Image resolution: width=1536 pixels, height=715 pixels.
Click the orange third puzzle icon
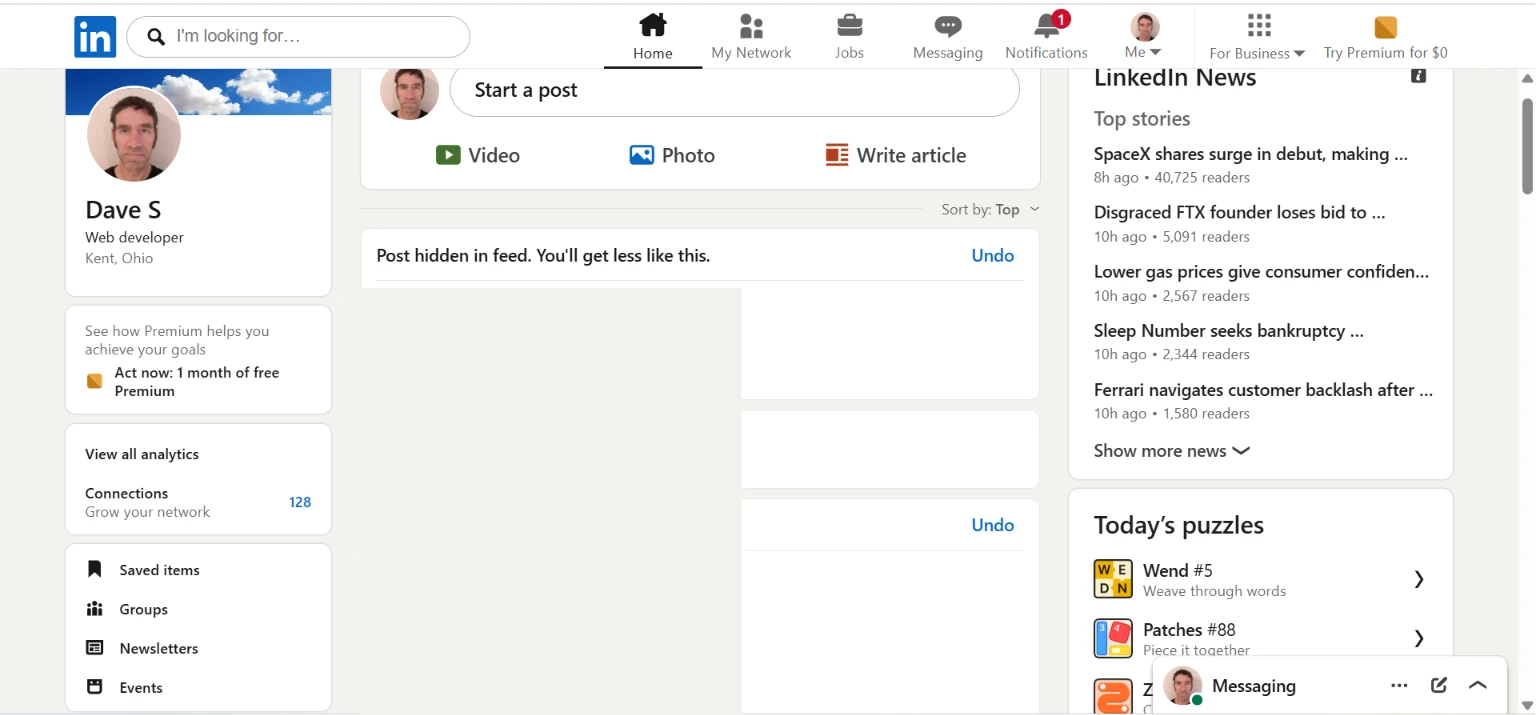[x=1113, y=696]
